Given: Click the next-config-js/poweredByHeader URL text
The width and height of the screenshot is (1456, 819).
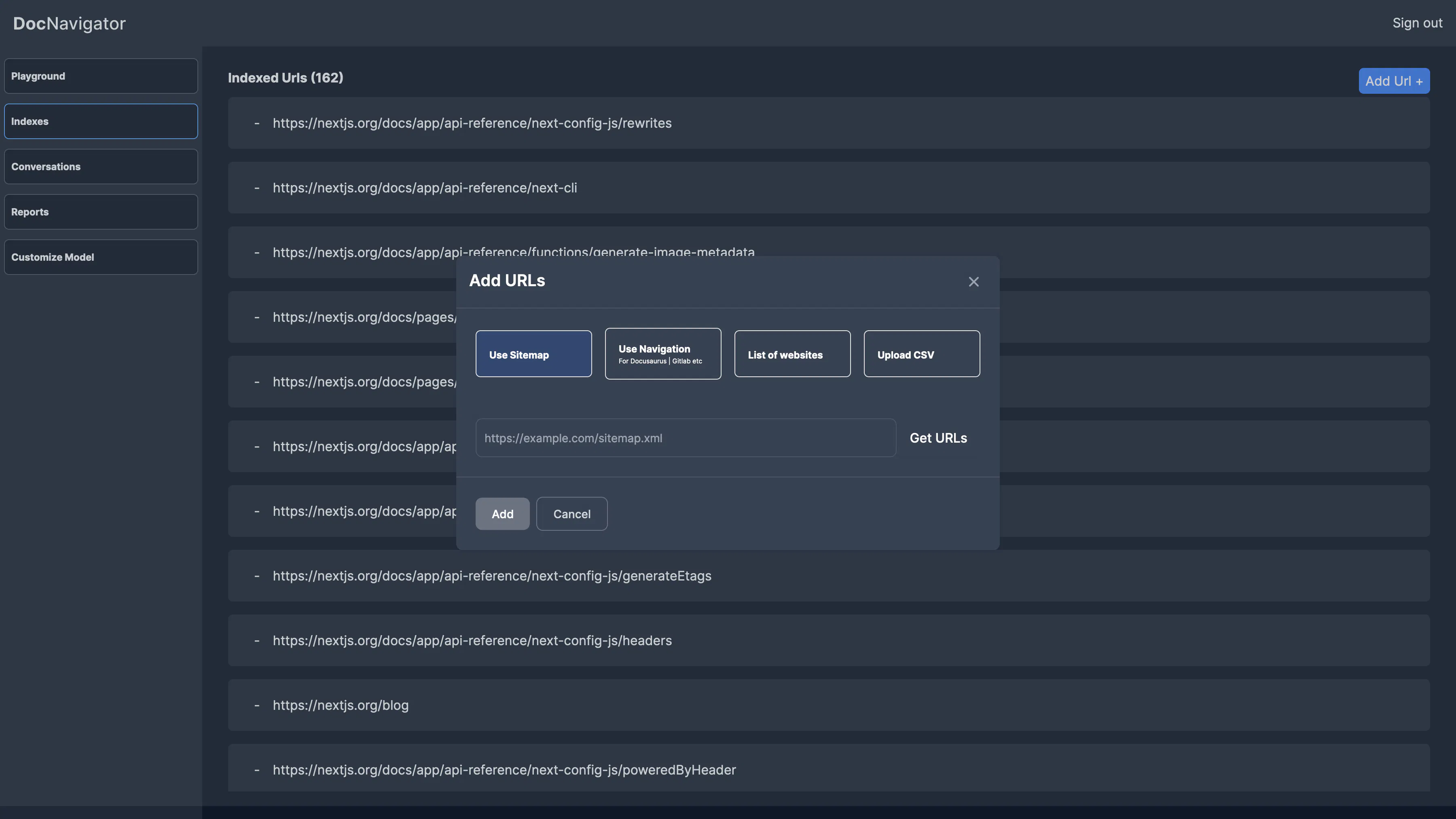Looking at the screenshot, I should (x=504, y=770).
